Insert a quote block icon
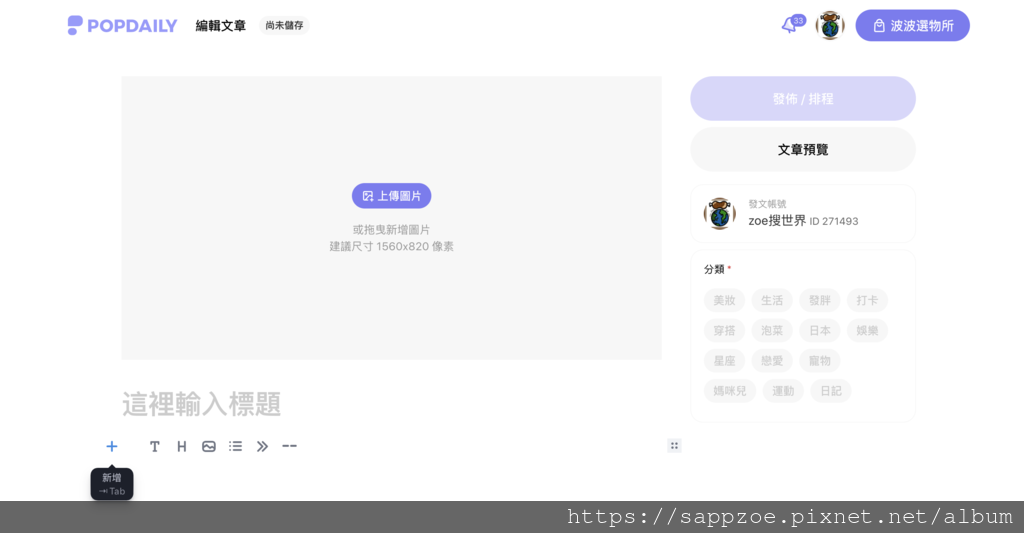1024x533 pixels. (x=262, y=446)
